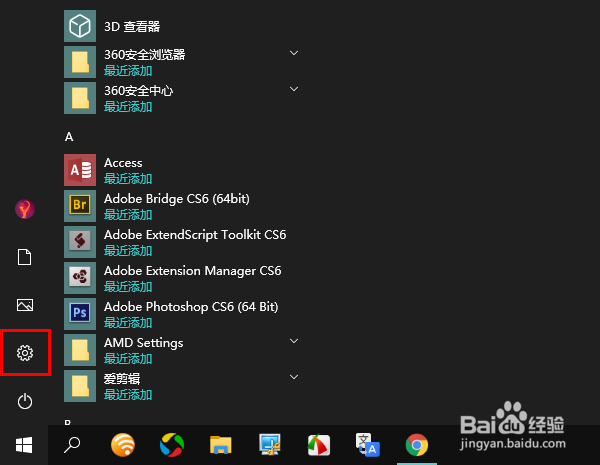Expand the 360安全中心 folder chevron
Image resolution: width=600 pixels, height=465 pixels.
pos(294,89)
